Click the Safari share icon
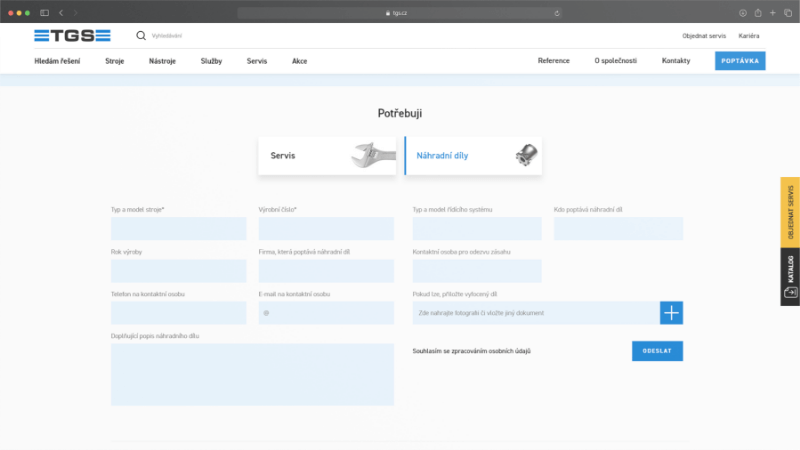Image resolution: width=800 pixels, height=450 pixels. tap(758, 12)
